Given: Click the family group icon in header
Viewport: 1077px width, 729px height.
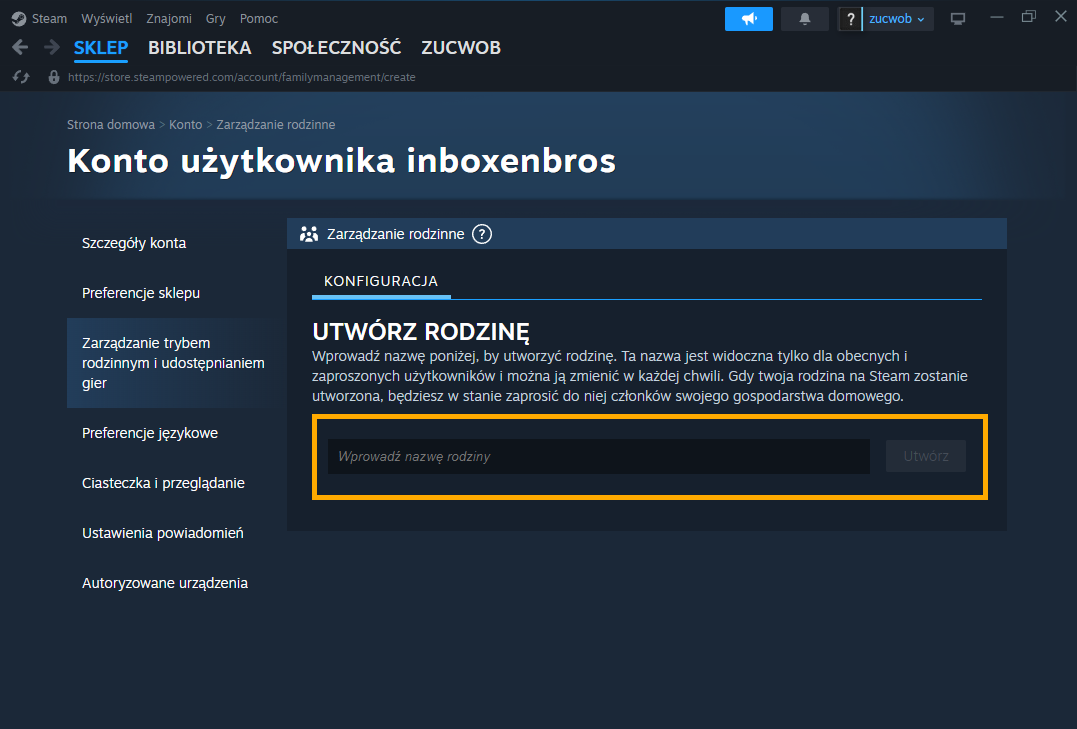Looking at the screenshot, I should pyautogui.click(x=309, y=234).
